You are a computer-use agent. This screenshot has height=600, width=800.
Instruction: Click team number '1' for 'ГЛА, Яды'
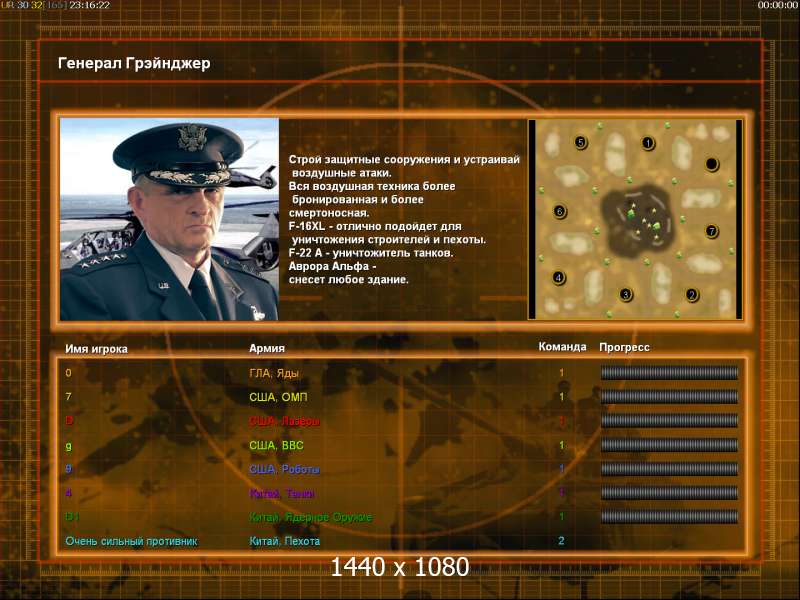pos(562,373)
